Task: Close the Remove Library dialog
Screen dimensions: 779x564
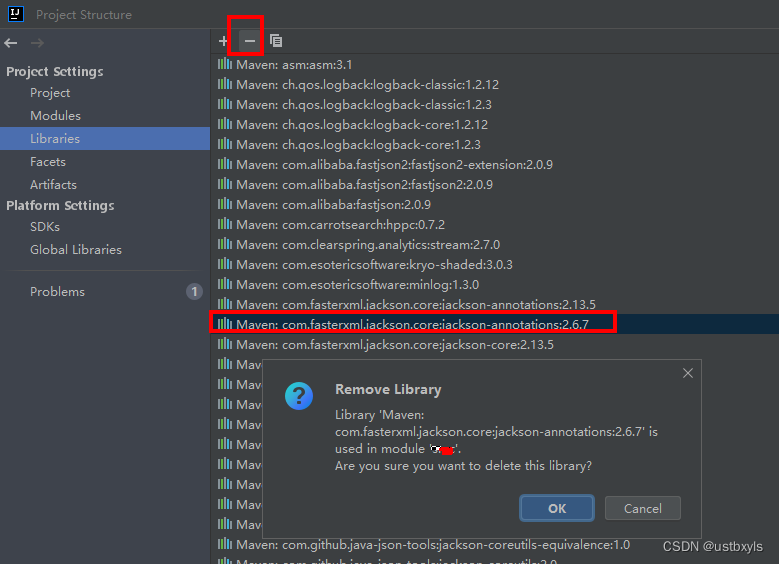Action: 688,373
